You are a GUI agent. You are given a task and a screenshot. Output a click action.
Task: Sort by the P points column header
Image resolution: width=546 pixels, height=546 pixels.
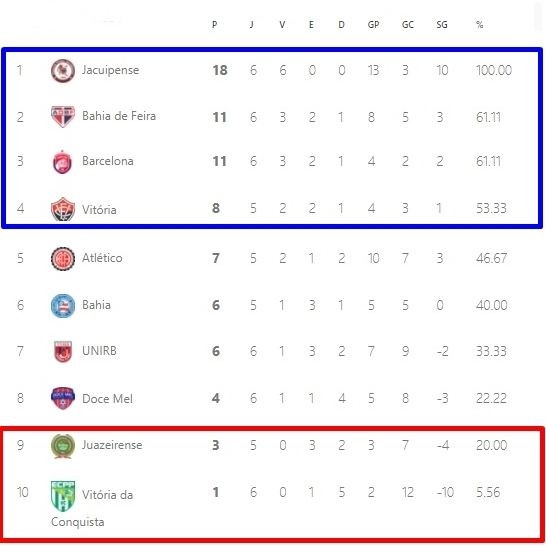[x=214, y=25]
